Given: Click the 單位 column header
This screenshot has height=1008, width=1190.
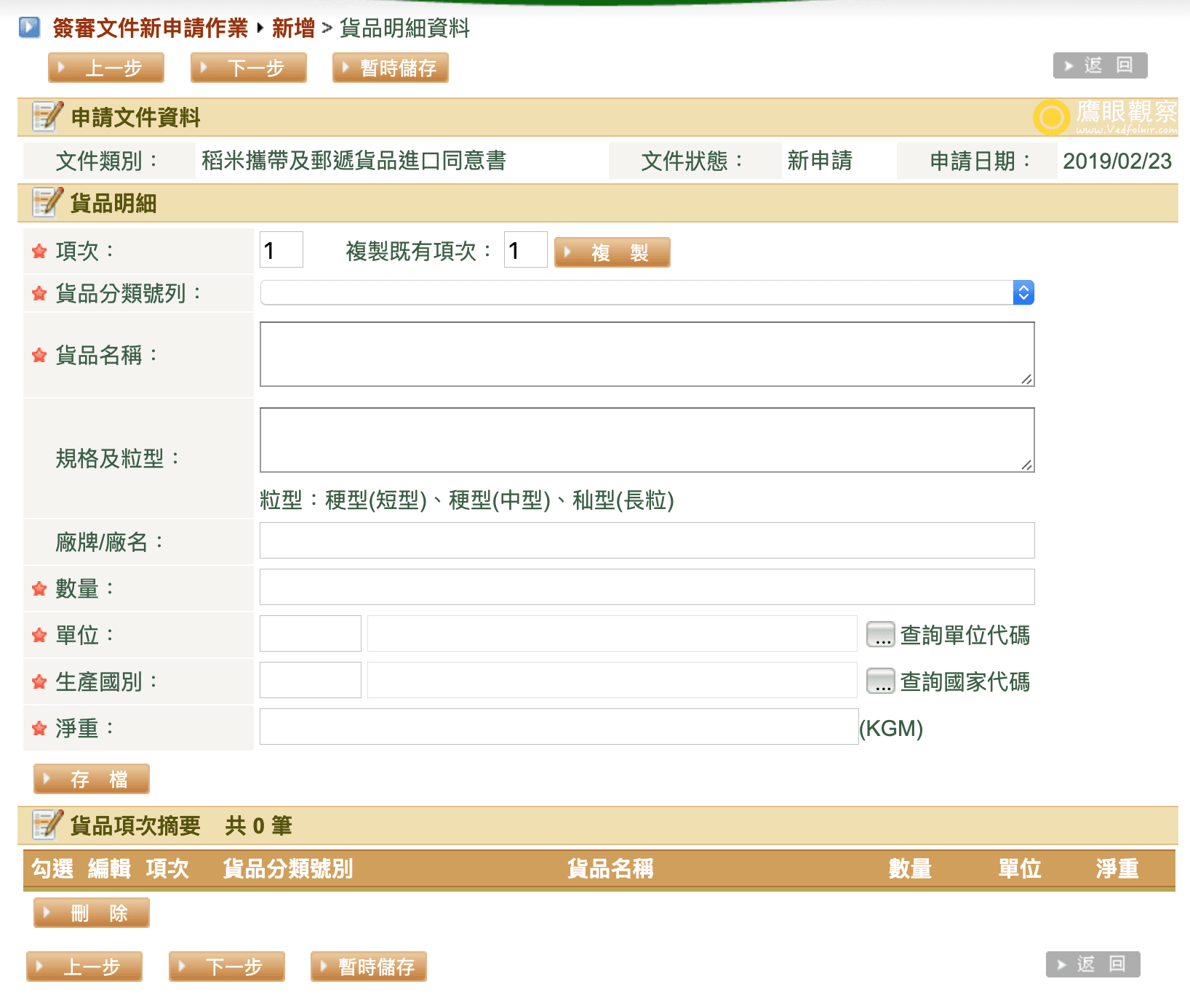Looking at the screenshot, I should coord(1020,868).
